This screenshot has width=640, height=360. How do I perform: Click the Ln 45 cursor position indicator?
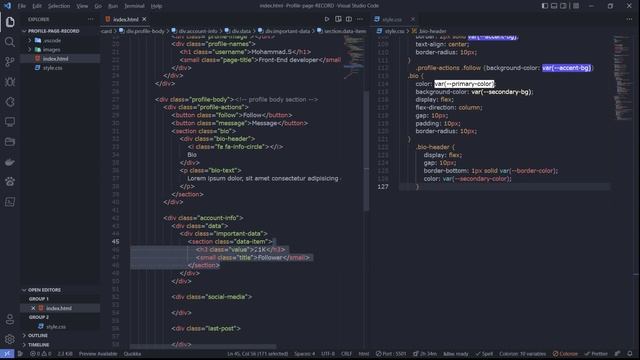click(258, 354)
